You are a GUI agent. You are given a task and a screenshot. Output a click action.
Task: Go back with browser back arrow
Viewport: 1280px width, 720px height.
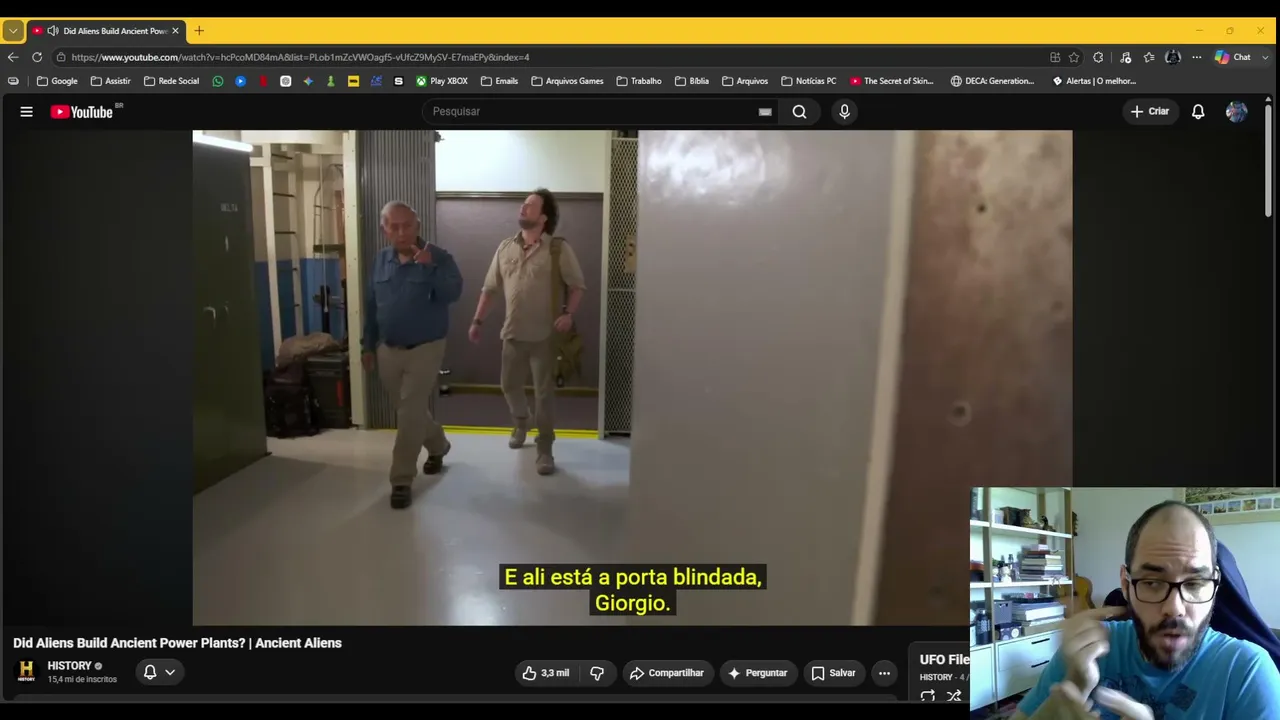13,57
